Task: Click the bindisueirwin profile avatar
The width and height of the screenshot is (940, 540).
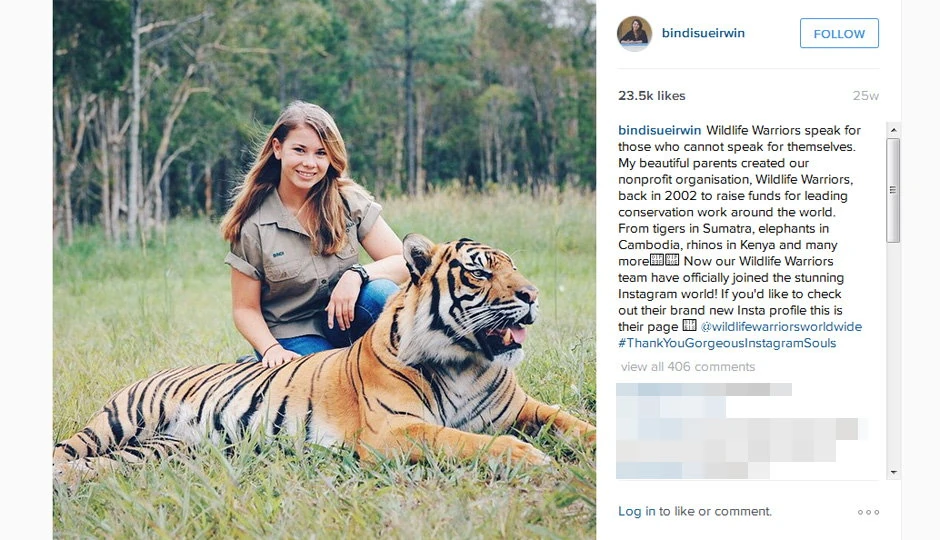Action: pos(634,33)
